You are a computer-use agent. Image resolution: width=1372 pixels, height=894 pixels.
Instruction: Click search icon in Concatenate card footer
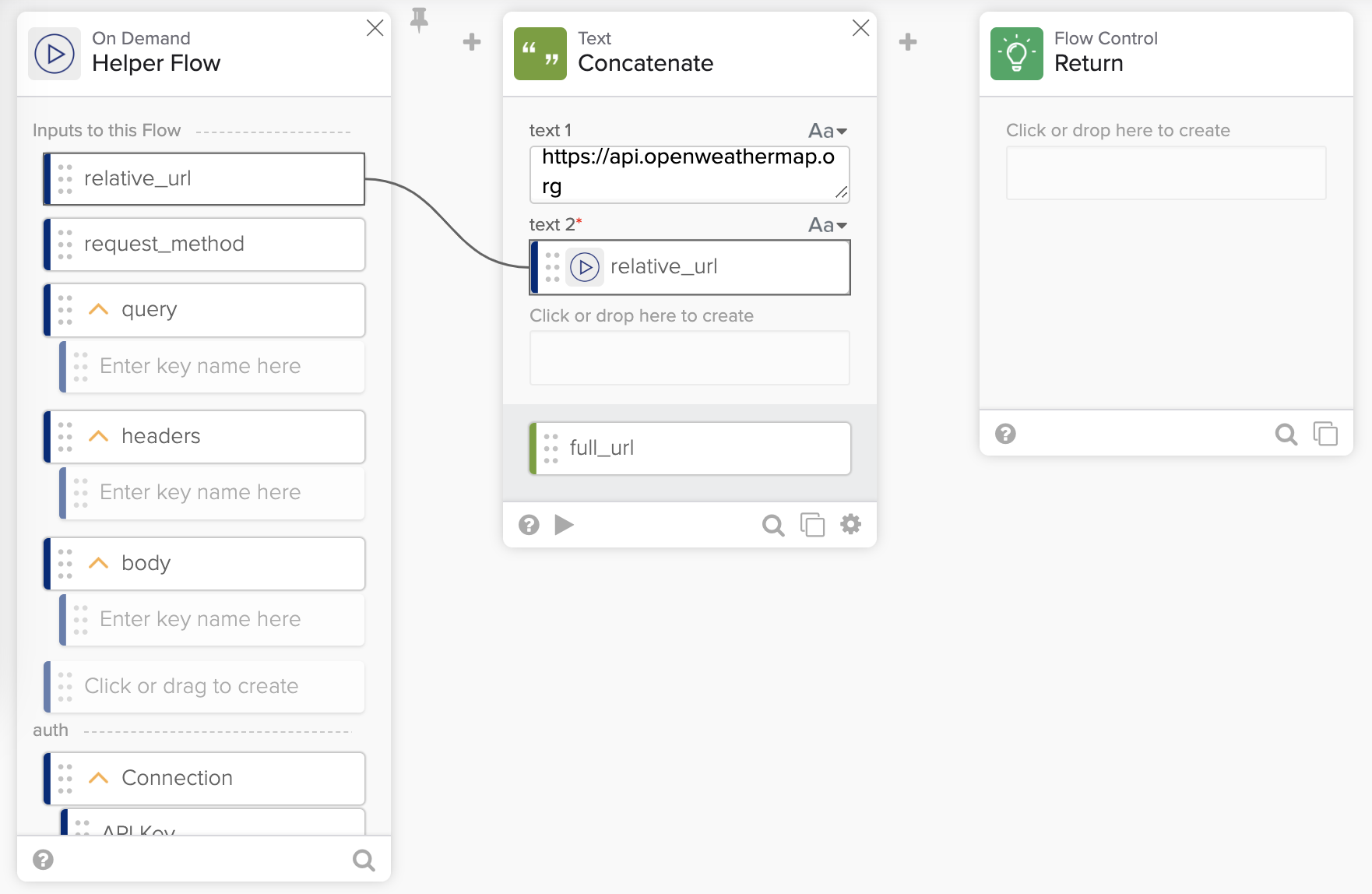(x=772, y=525)
